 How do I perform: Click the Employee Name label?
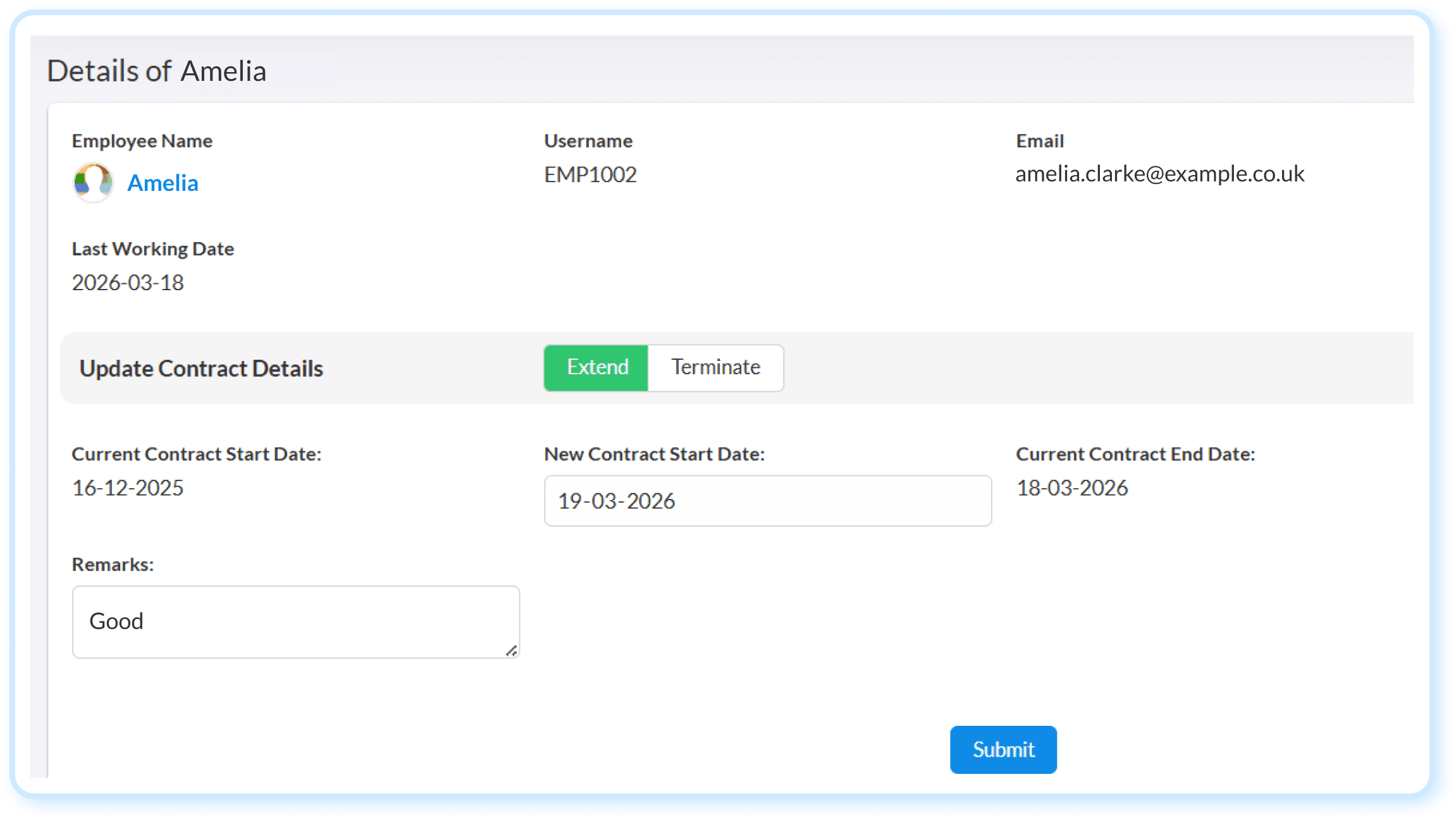tap(142, 141)
